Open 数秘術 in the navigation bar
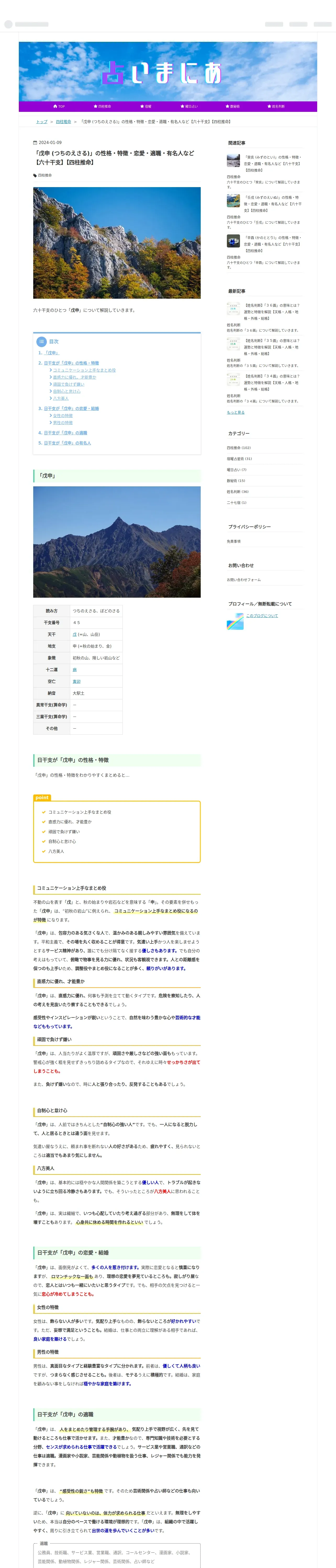Viewport: 336px width, 1568px height. pos(232,107)
